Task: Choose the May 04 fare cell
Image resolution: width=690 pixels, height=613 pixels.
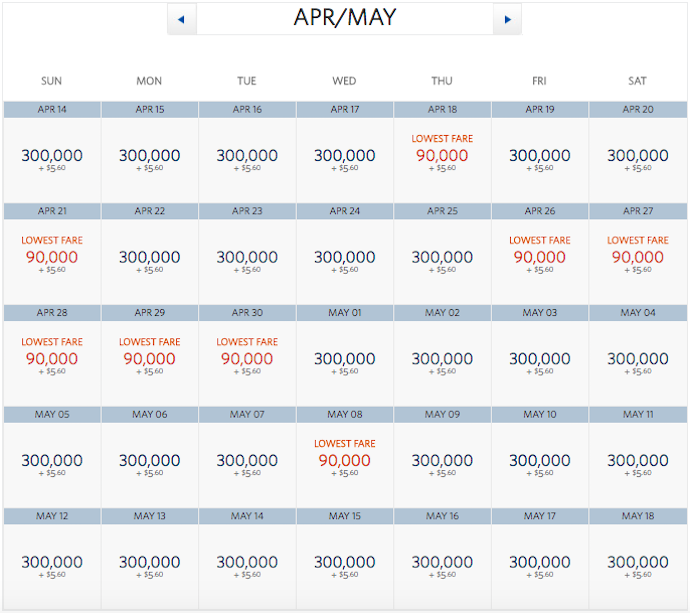Action: tap(638, 359)
